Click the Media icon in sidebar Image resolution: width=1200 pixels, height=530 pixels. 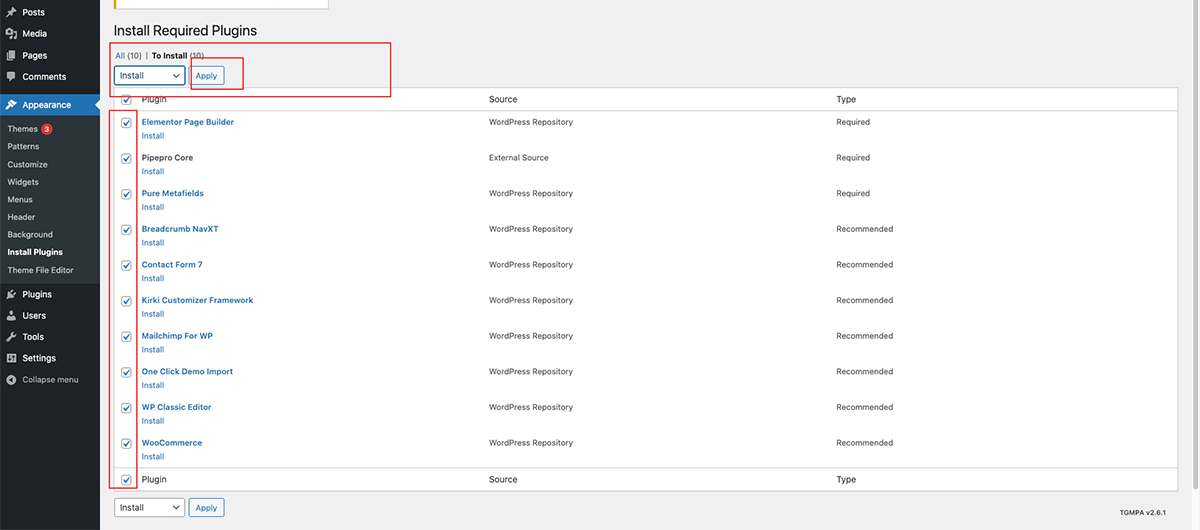11,34
